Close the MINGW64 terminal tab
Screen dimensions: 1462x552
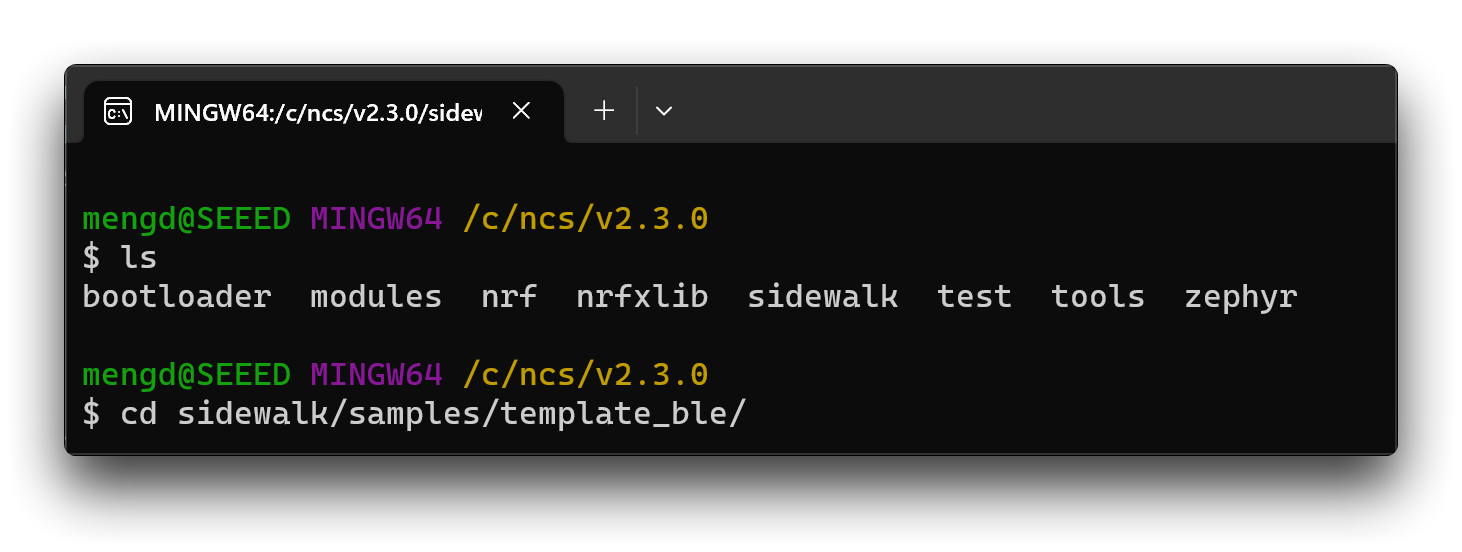(521, 111)
